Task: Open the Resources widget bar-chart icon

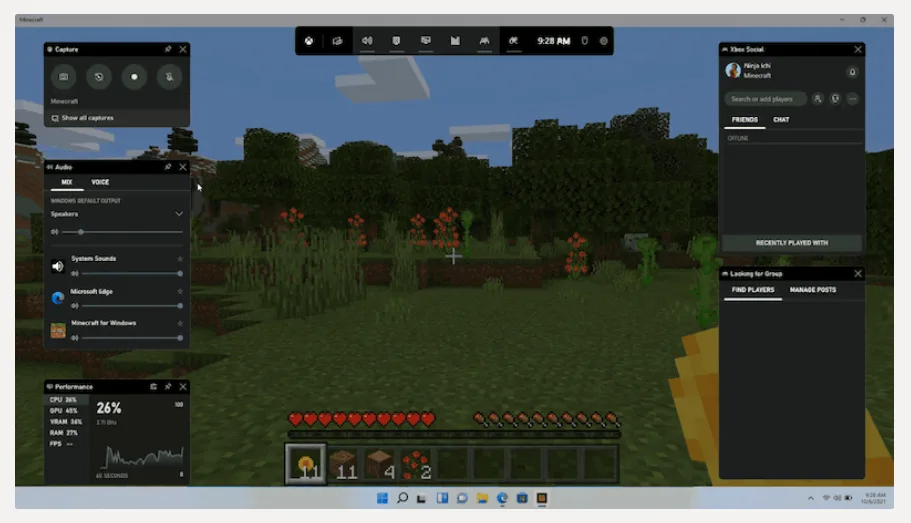Action: [x=455, y=41]
